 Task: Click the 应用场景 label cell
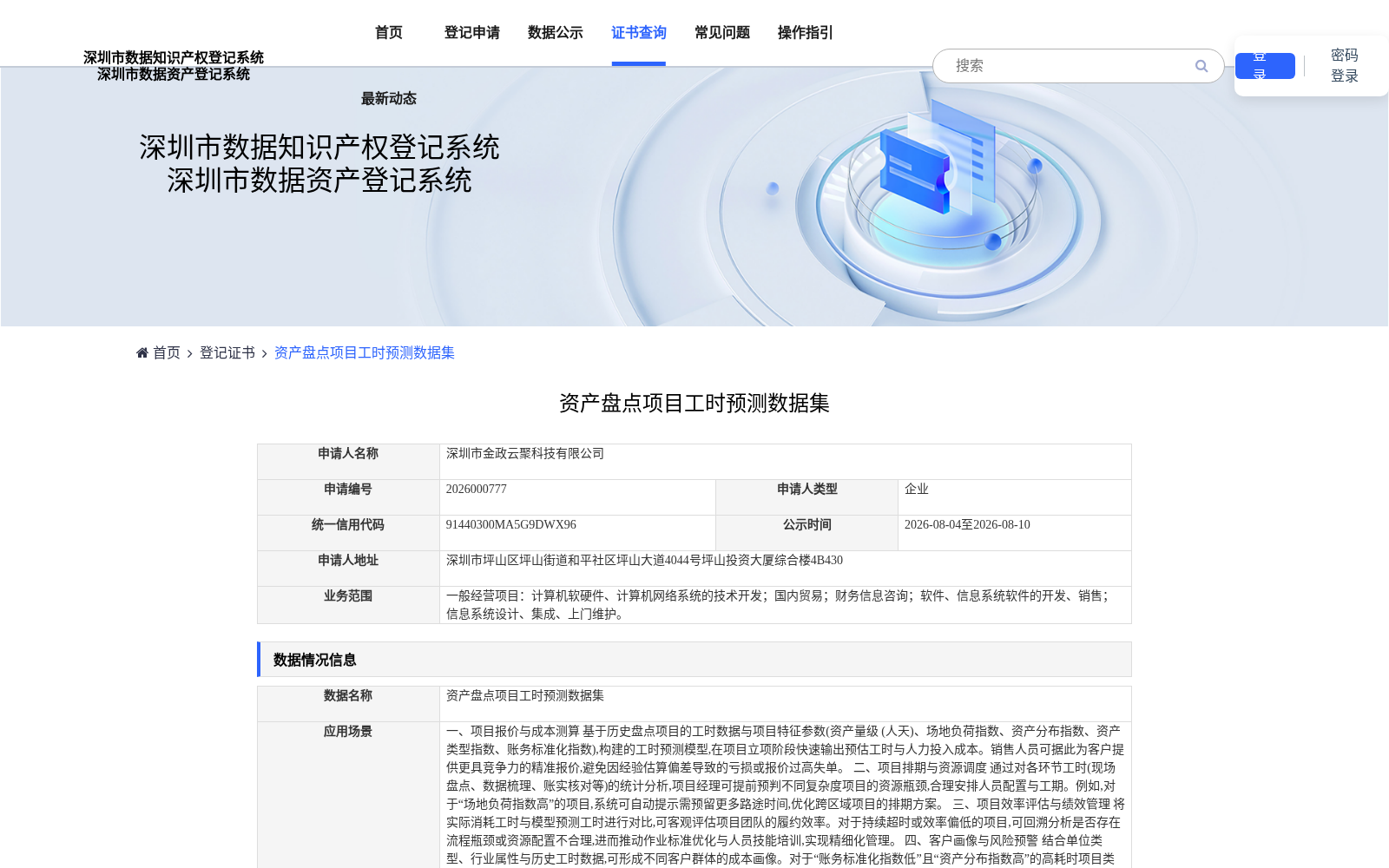click(348, 794)
